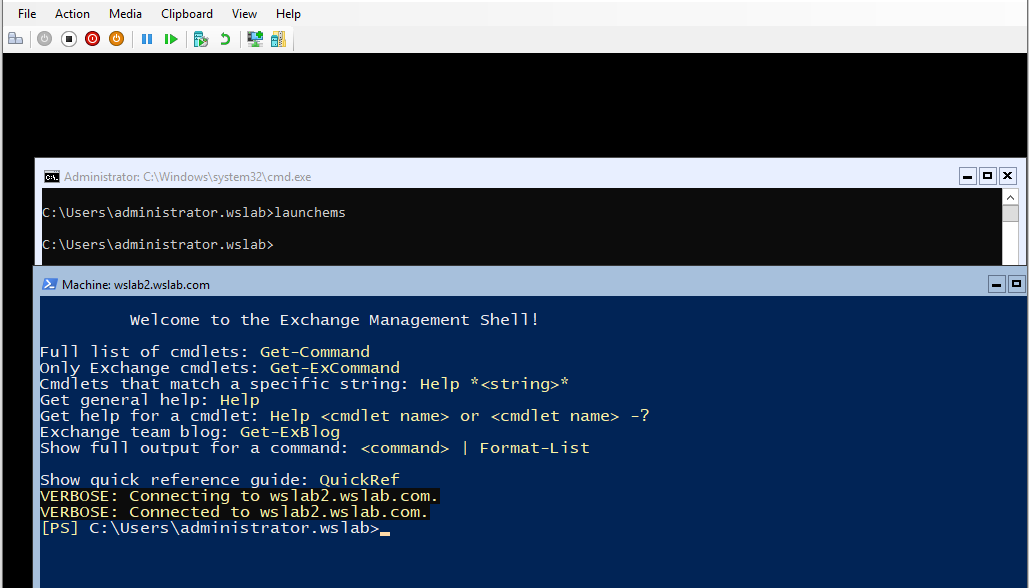
Task: Open the Media menu
Action: click(125, 14)
